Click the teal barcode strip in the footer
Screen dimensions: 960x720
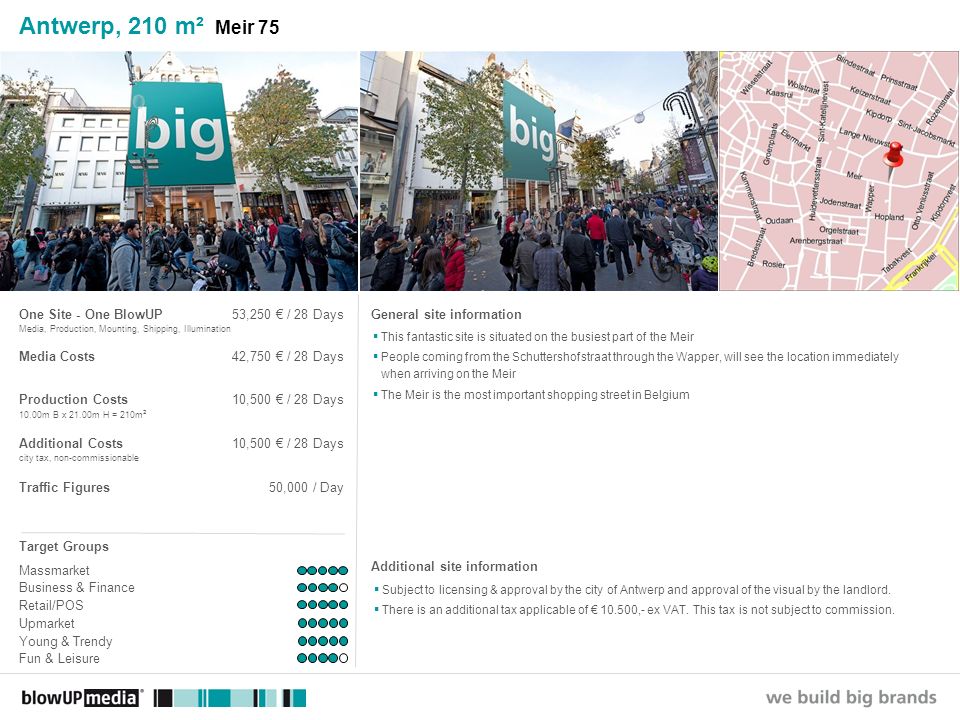(230, 698)
